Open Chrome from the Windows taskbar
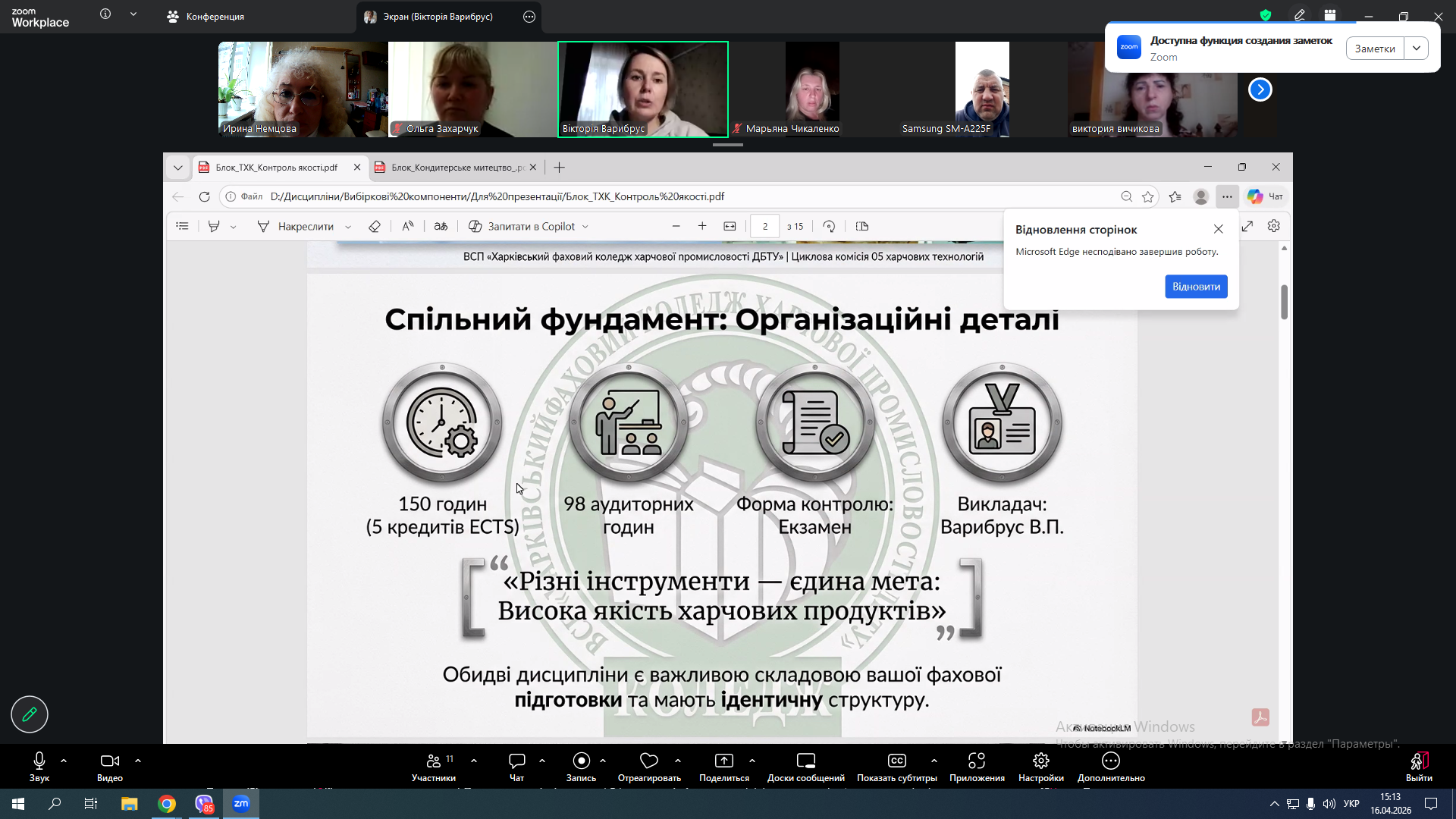The image size is (1456, 819). (167, 804)
